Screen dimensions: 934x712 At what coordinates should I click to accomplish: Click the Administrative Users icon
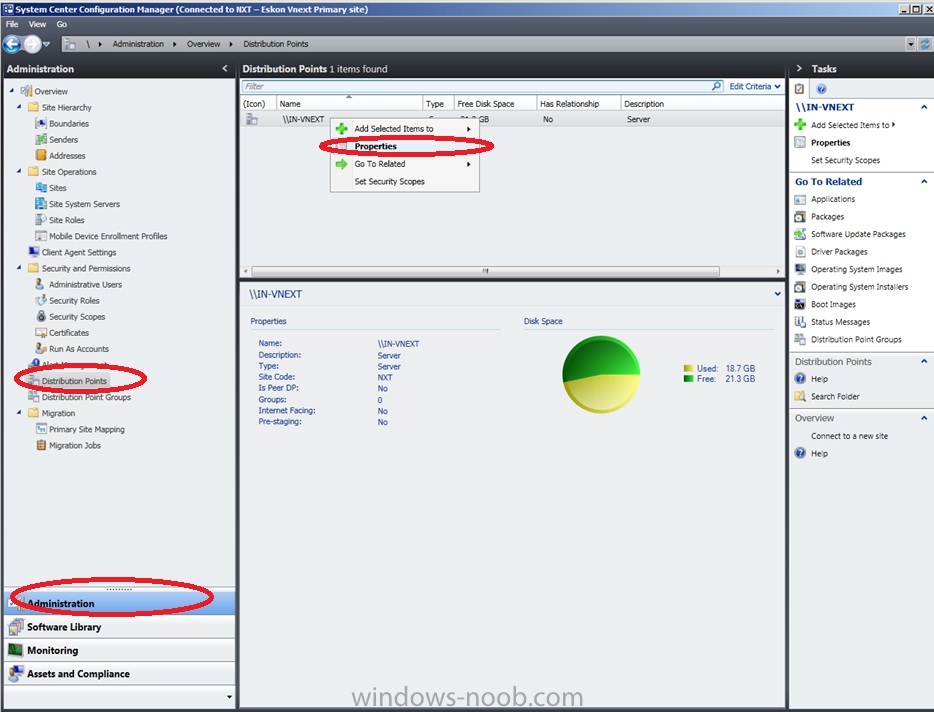pos(41,284)
